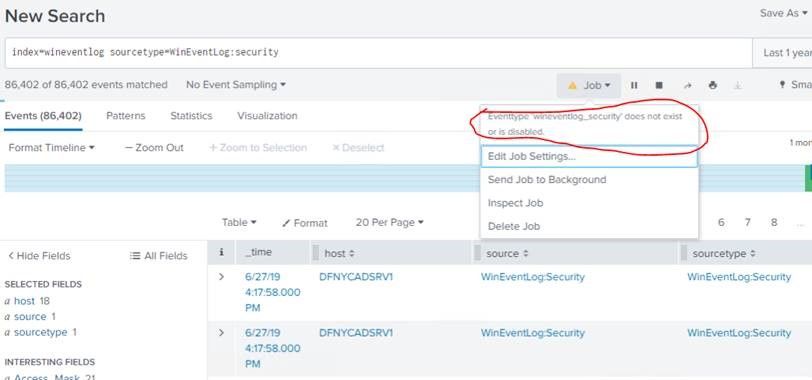Click DFNYCADSRV1 host in second row
This screenshot has width=812, height=380.
point(356,332)
